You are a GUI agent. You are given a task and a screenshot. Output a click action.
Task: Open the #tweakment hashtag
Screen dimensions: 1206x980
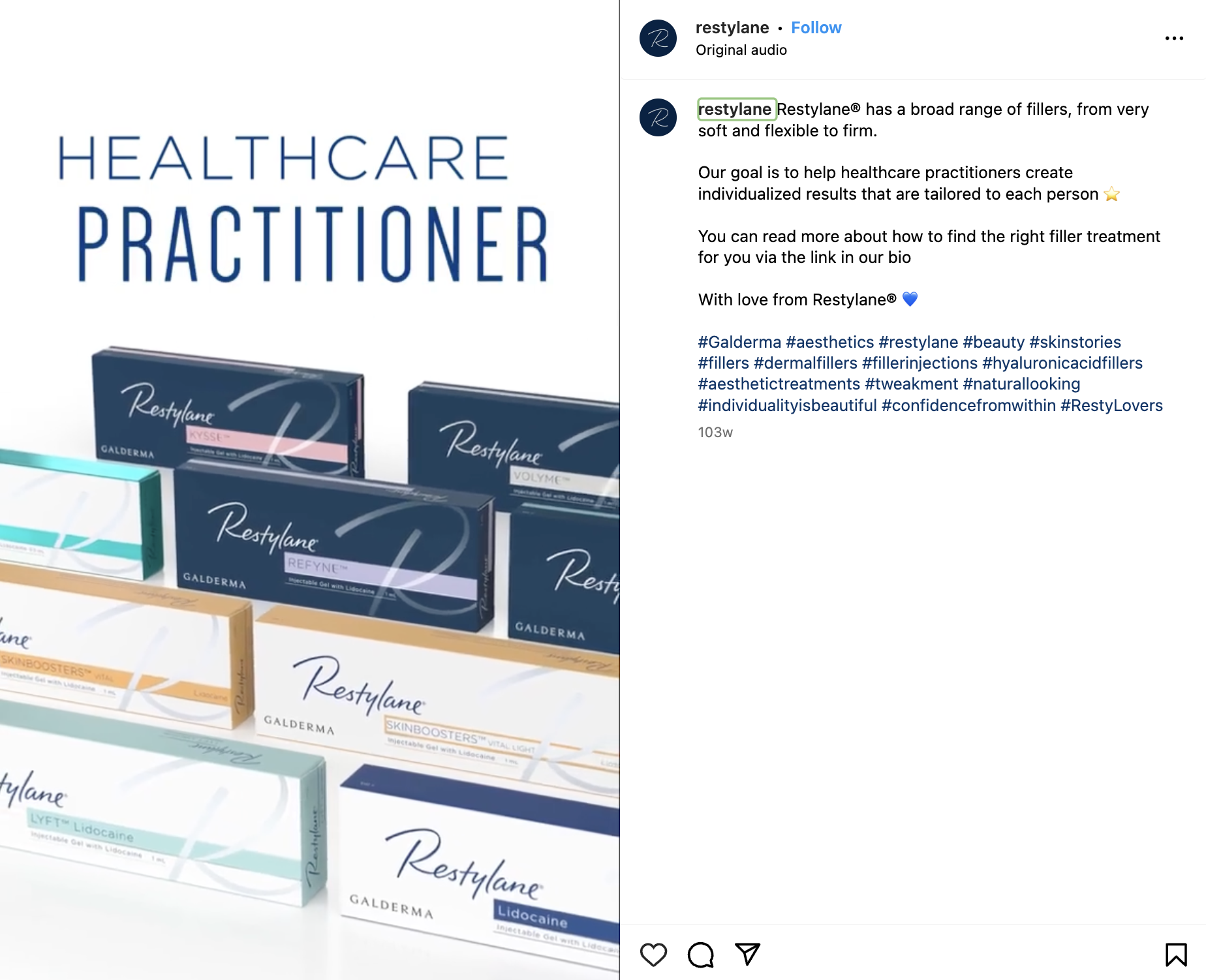point(911,384)
